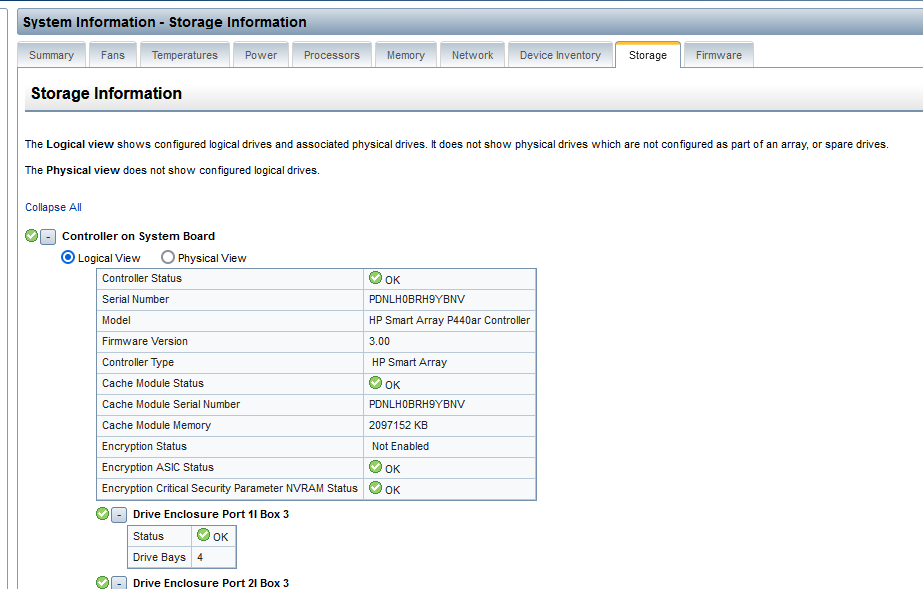Click the NVRAM Status OK icon
923x589 pixels.
coord(376,488)
